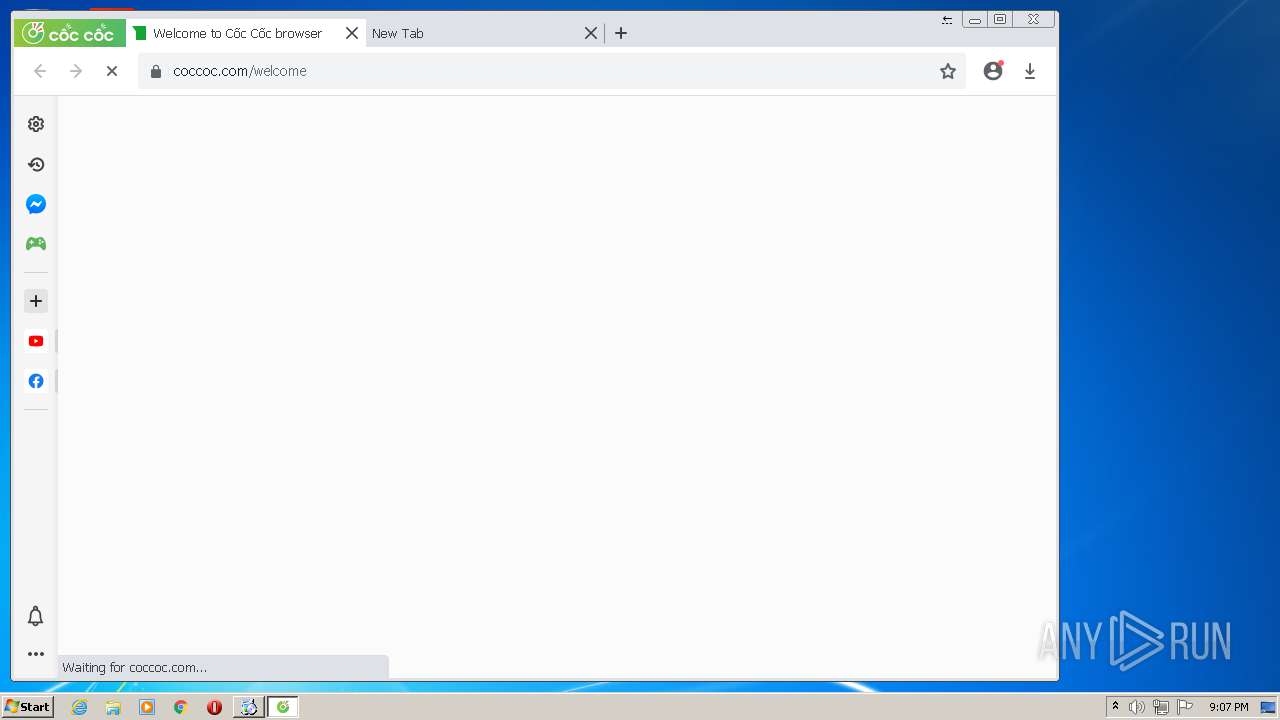The width and height of the screenshot is (1280, 720).
Task: Open YouTube sidebar shortcut
Action: click(x=36, y=341)
